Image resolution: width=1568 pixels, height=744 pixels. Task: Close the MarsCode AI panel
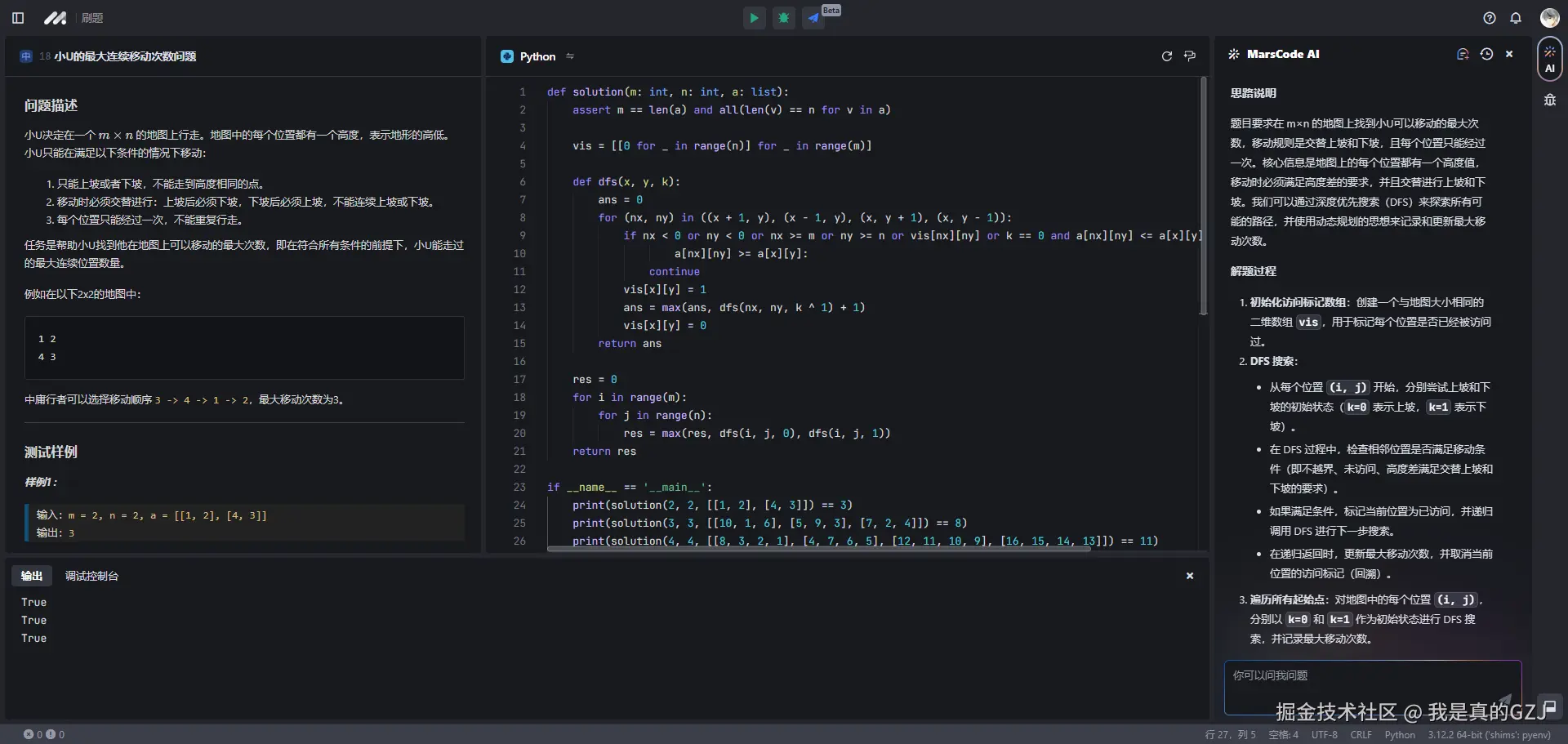[1509, 54]
